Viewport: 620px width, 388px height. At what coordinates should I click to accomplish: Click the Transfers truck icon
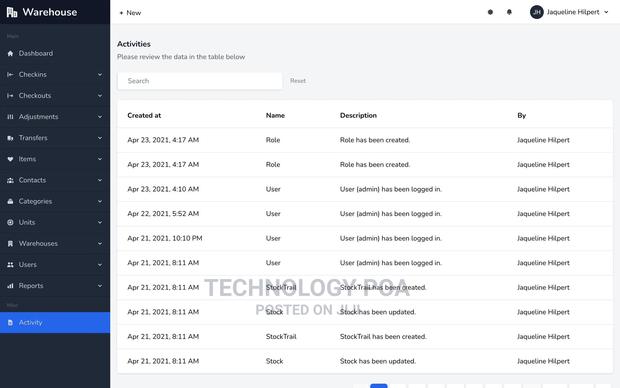pyautogui.click(x=10, y=138)
